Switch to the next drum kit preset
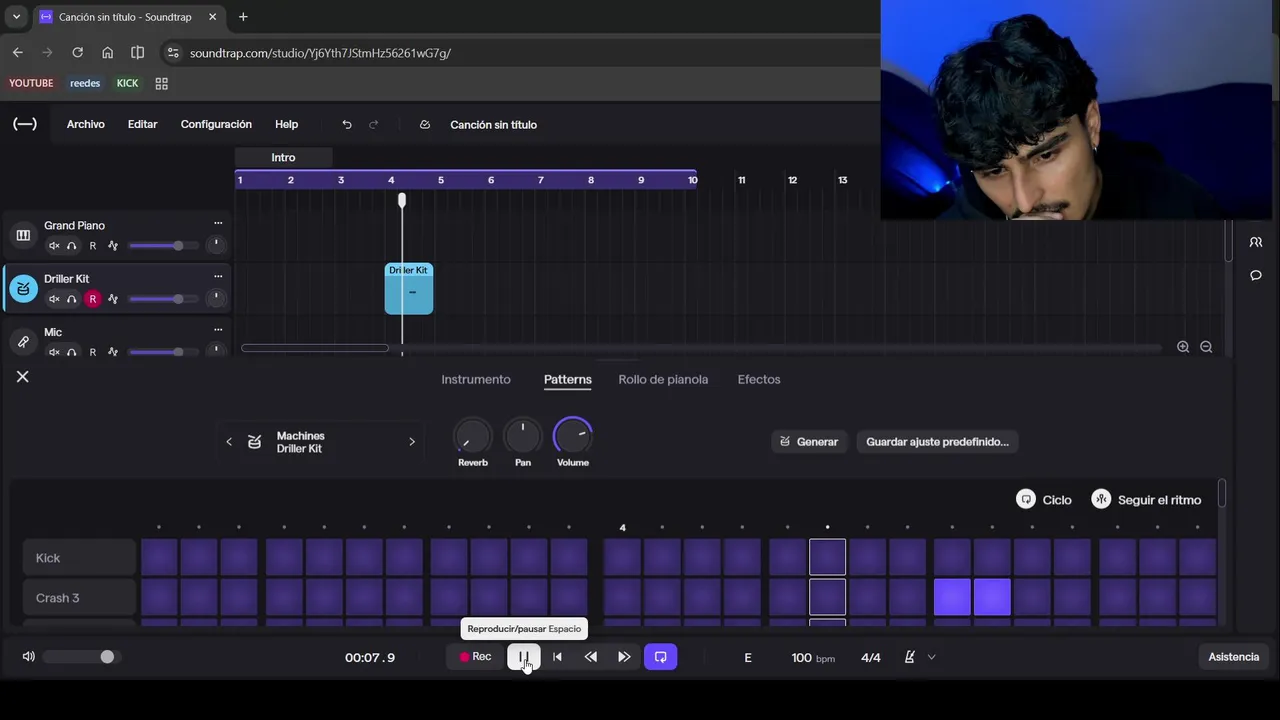The image size is (1280, 720). (x=412, y=442)
